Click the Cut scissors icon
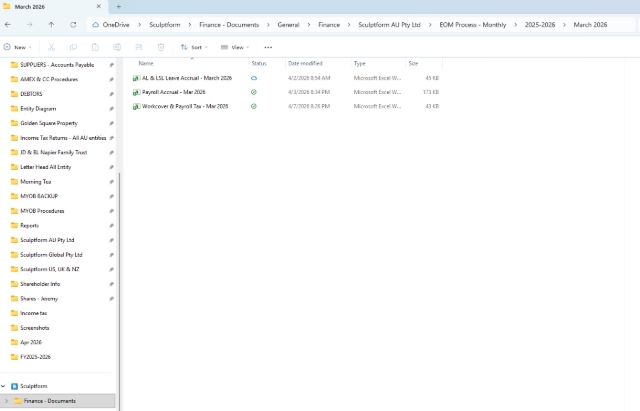640x411 pixels. [51, 47]
